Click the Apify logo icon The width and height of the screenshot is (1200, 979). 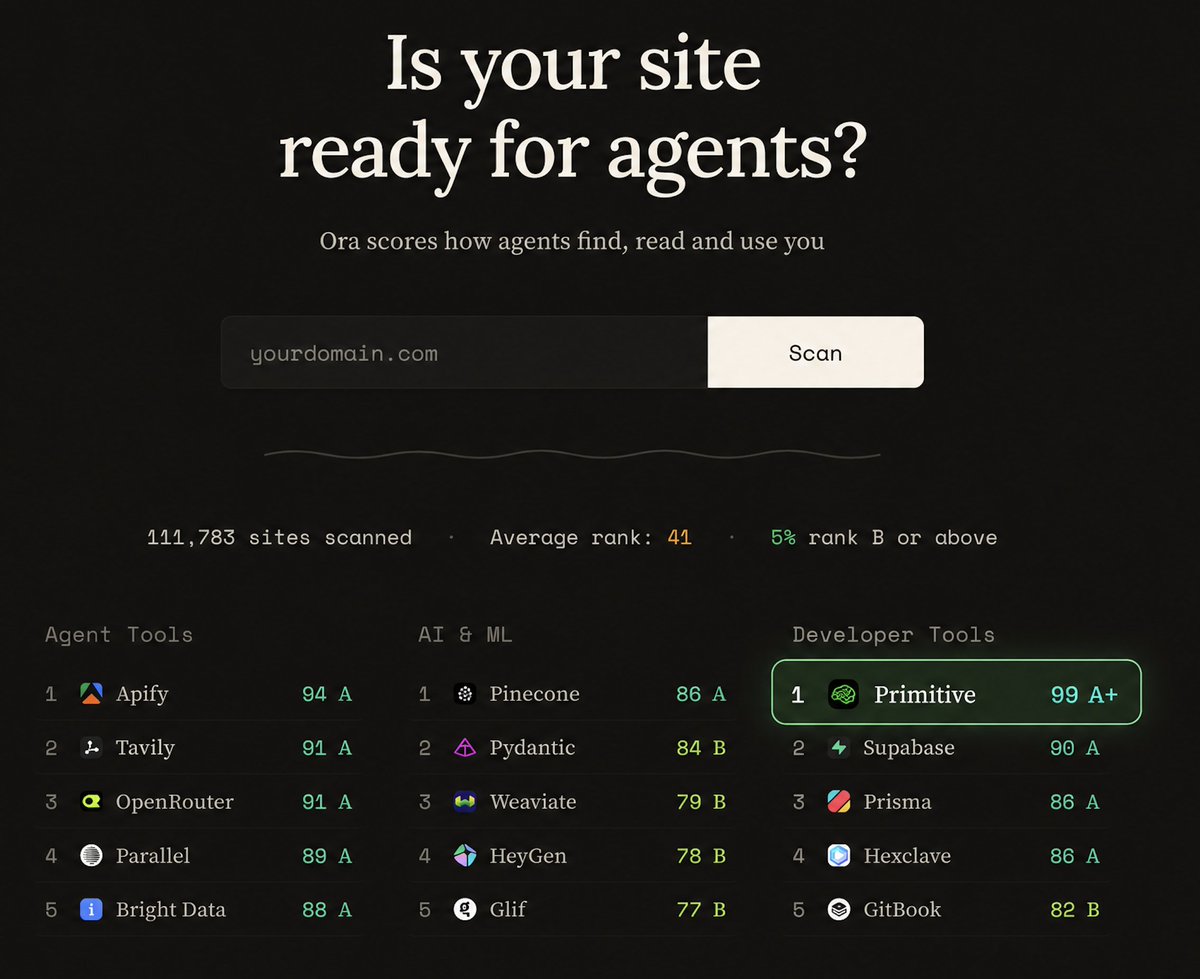pyautogui.click(x=91, y=694)
